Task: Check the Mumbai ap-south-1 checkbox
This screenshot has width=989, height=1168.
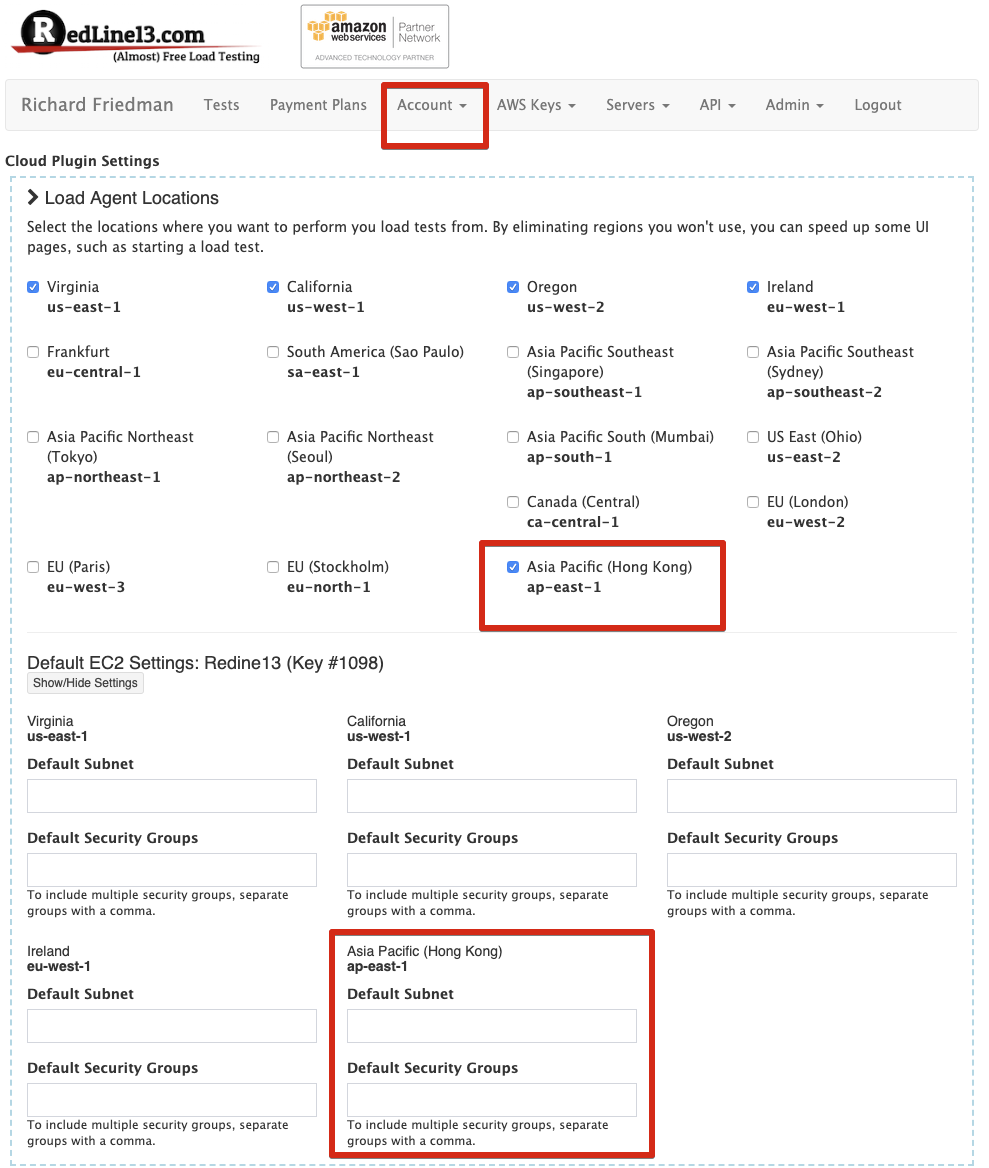Action: click(x=513, y=437)
